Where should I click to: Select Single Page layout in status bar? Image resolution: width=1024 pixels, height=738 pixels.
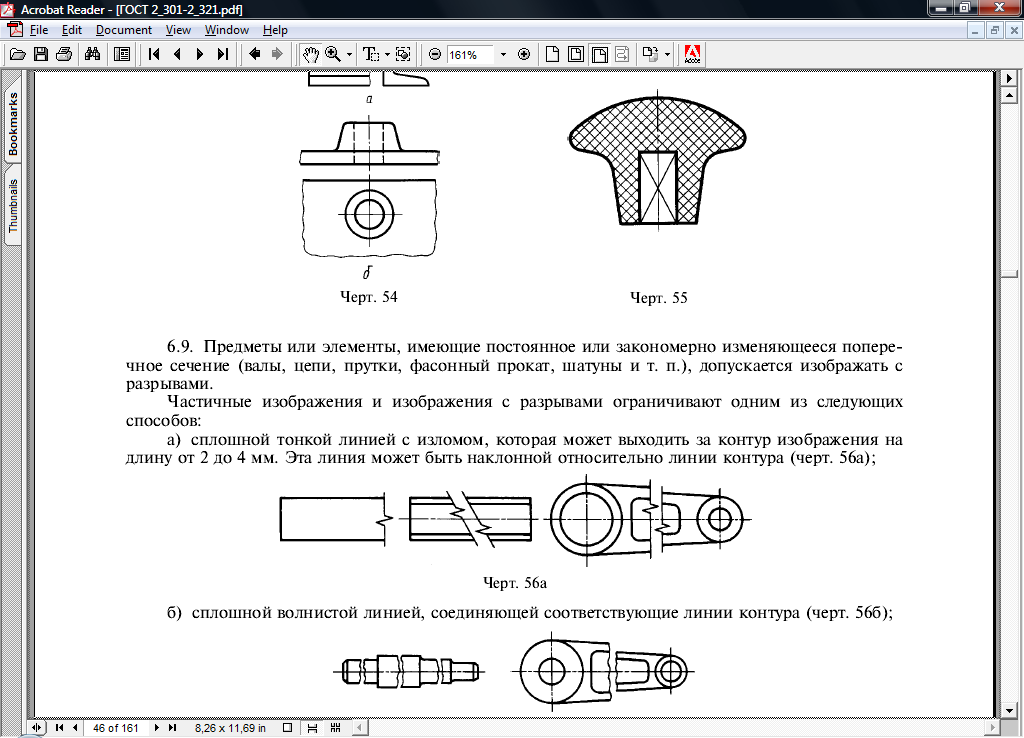(287, 728)
